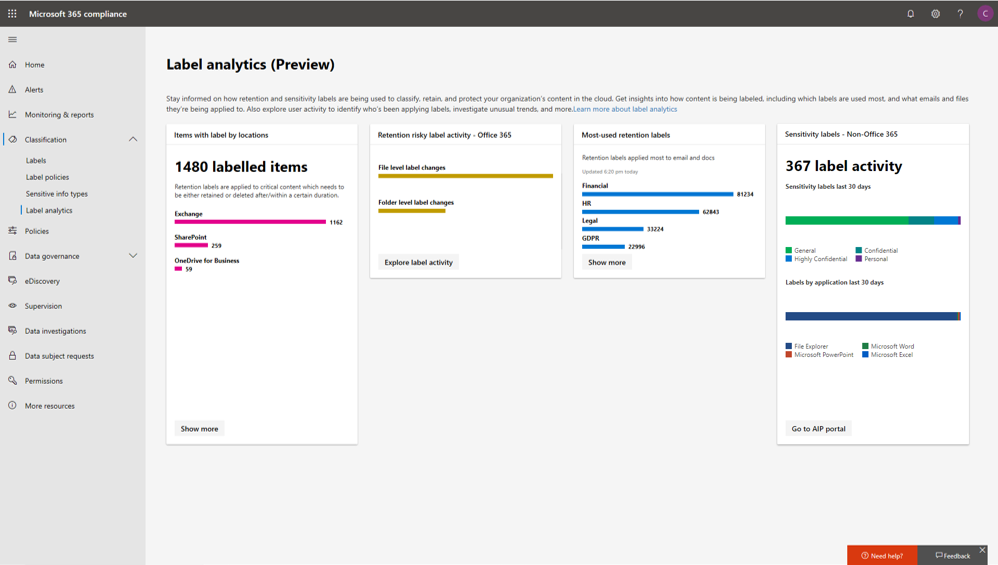Click the Alerts triangle icon
Viewport: 998px width, 565px height.
click(x=12, y=90)
